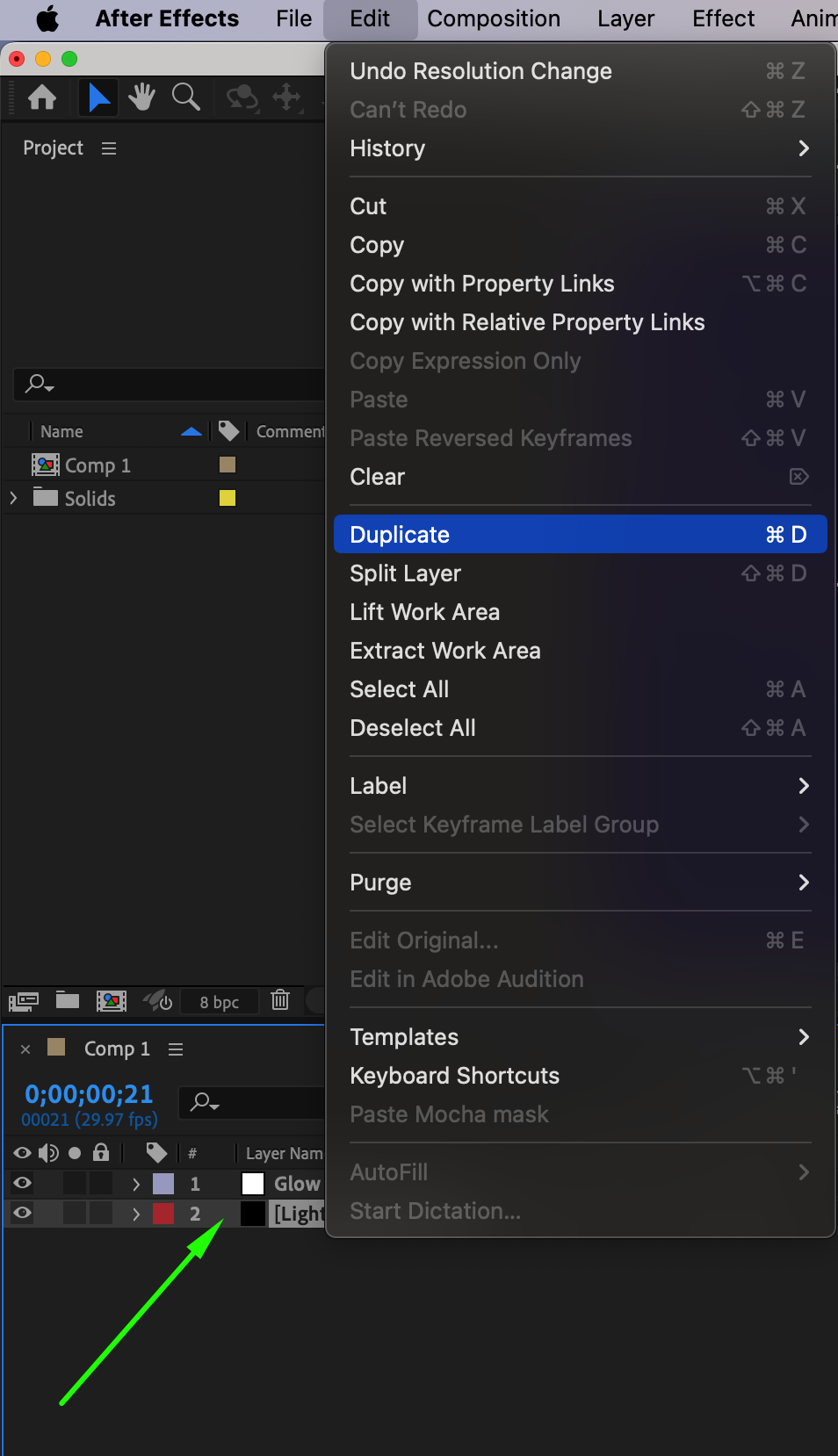Open the Project panel menu icon
Viewport: 838px width, 1456px height.
[109, 148]
